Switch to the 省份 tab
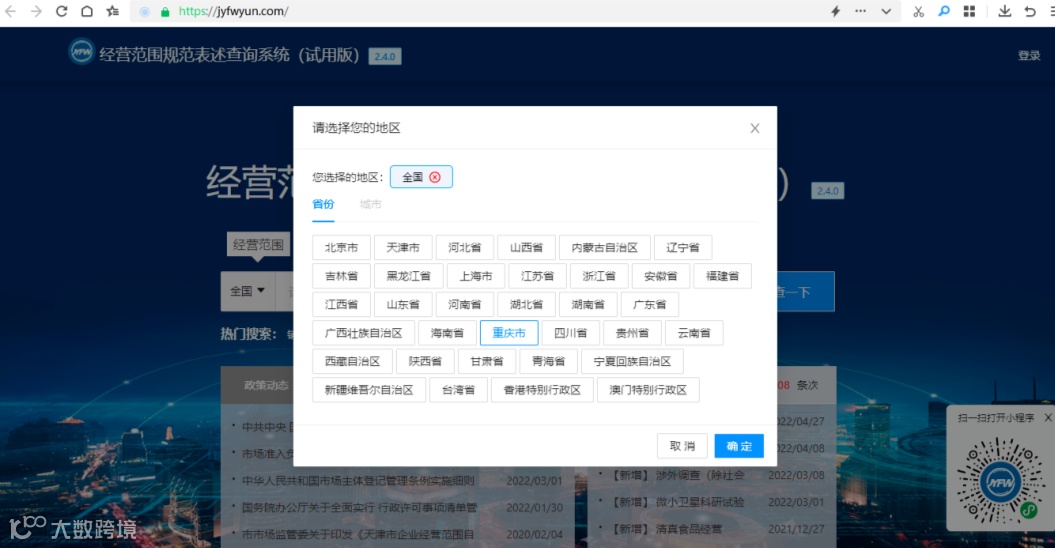This screenshot has width=1055, height=548. point(323,204)
